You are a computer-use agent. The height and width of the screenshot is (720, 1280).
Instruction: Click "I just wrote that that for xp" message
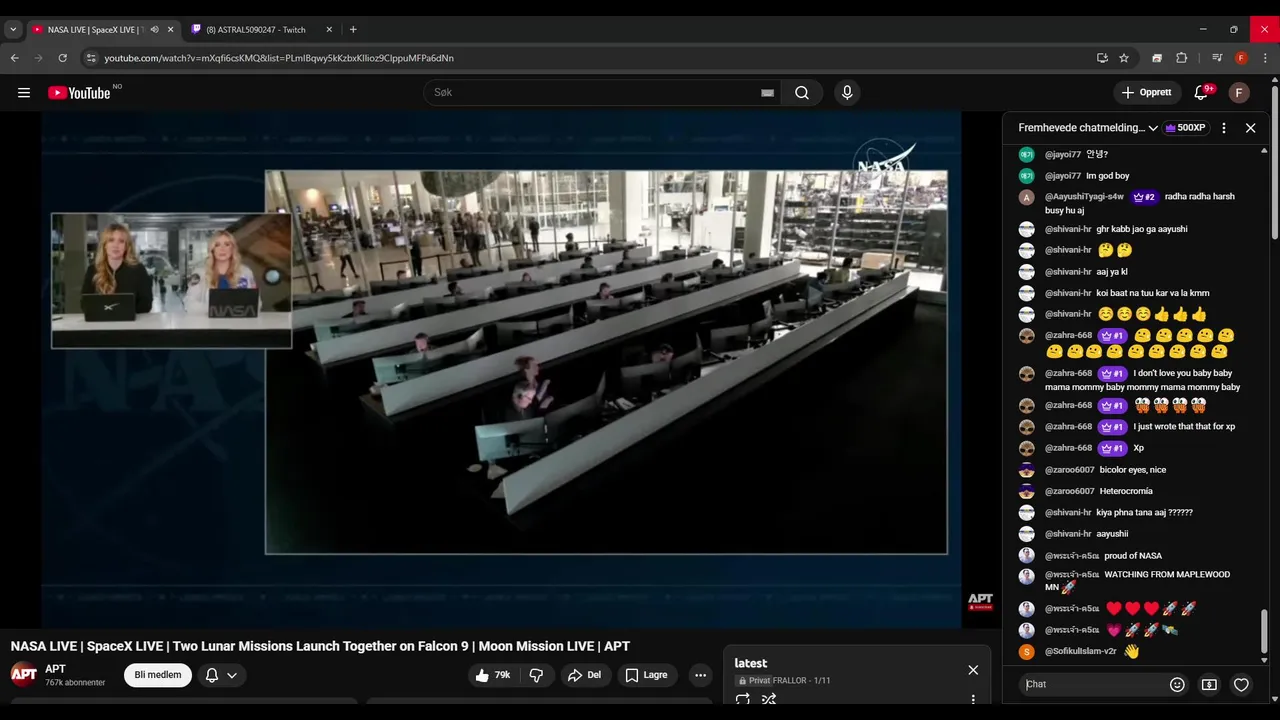coord(1184,427)
